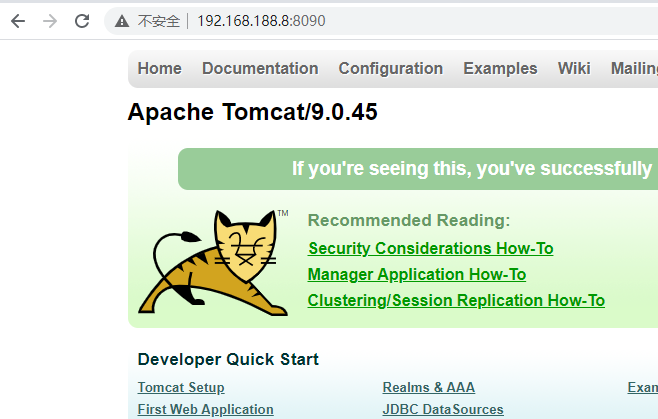Open the Home navigation item
658x419 pixels.
pos(159,68)
